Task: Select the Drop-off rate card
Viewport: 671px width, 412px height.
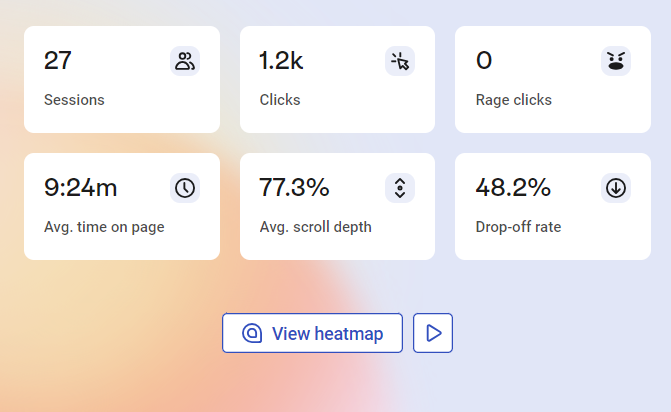Action: pyautogui.click(x=553, y=207)
